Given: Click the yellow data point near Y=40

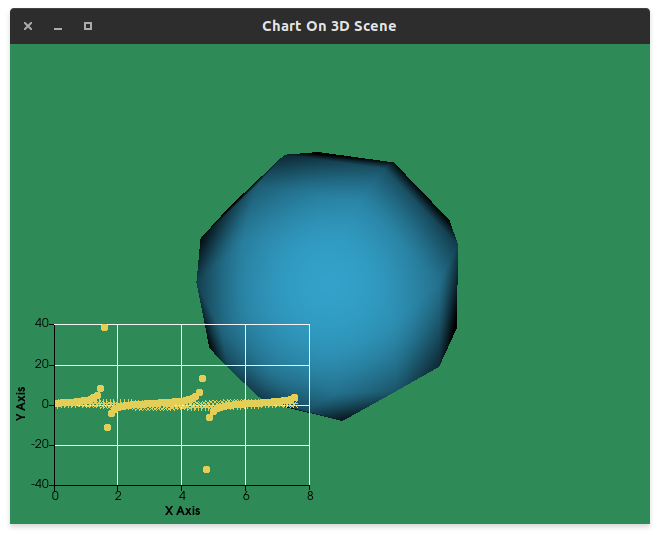Looking at the screenshot, I should (104, 327).
